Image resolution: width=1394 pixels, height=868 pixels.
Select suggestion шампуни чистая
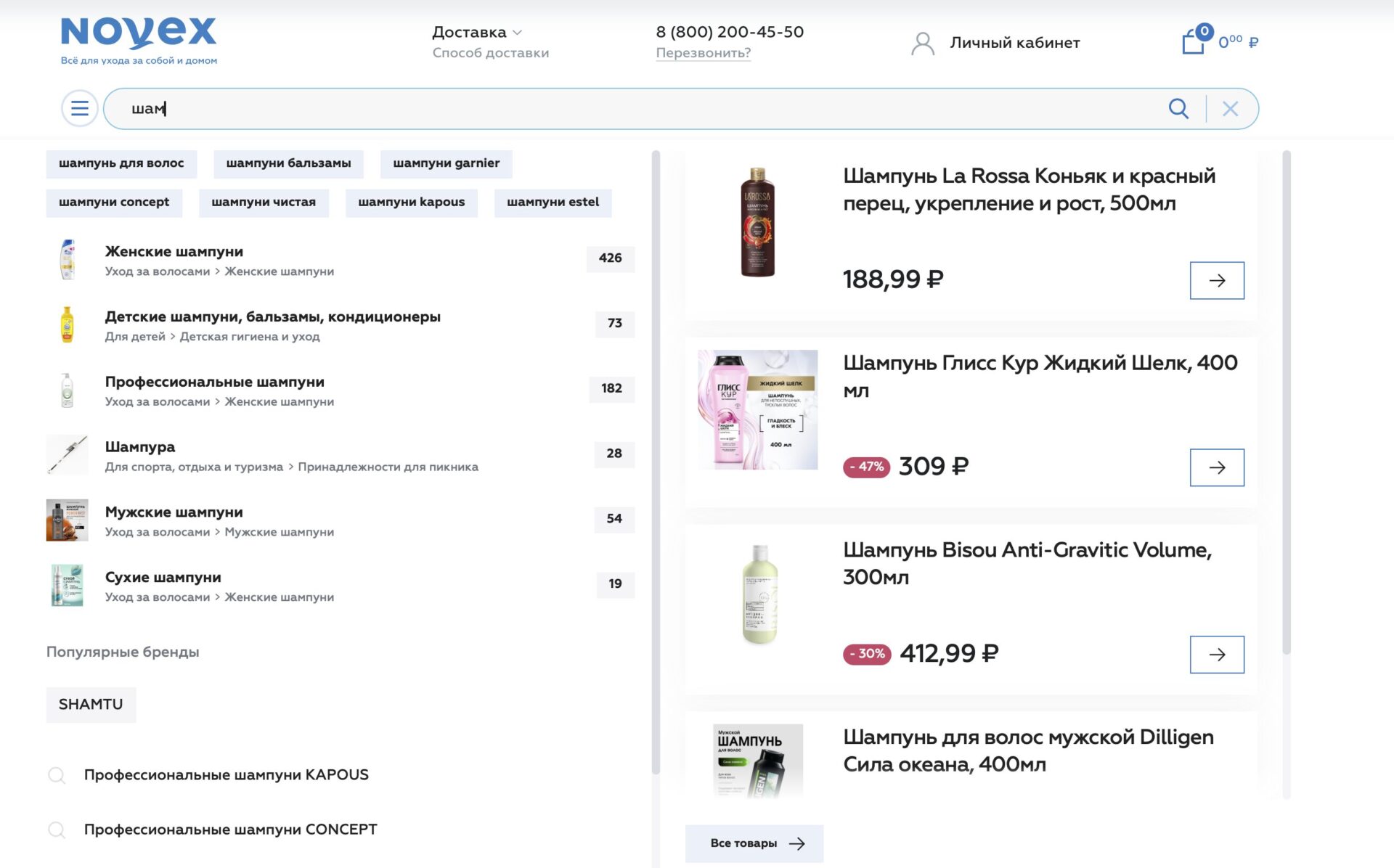pyautogui.click(x=264, y=202)
